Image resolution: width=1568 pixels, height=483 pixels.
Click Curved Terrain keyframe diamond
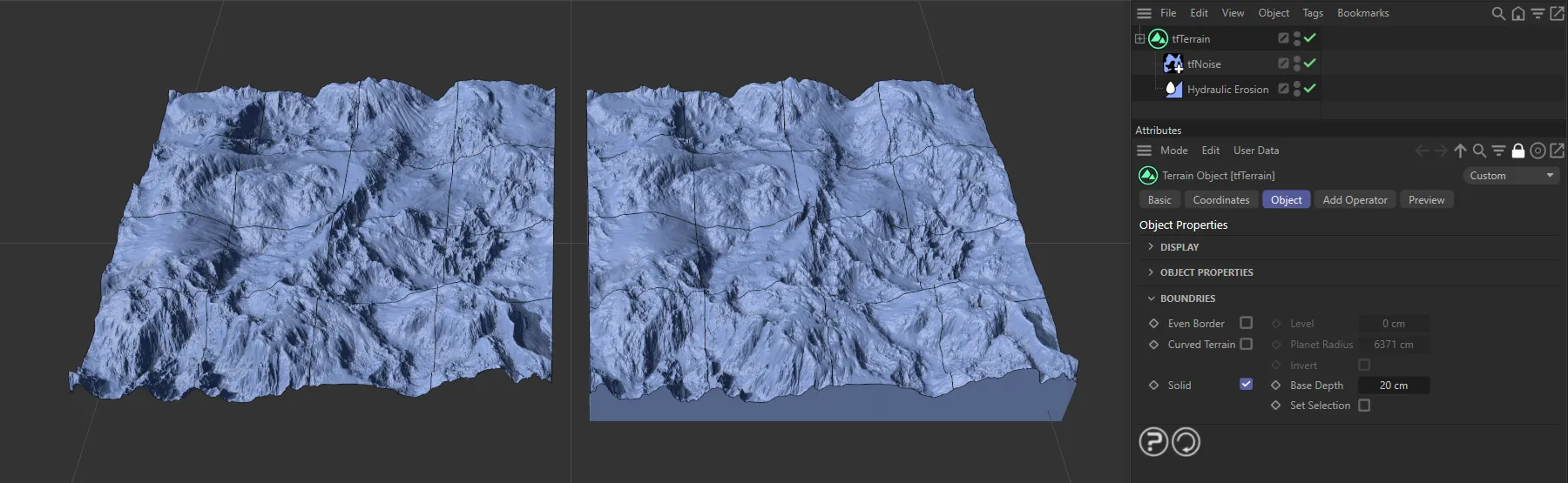pos(1153,345)
